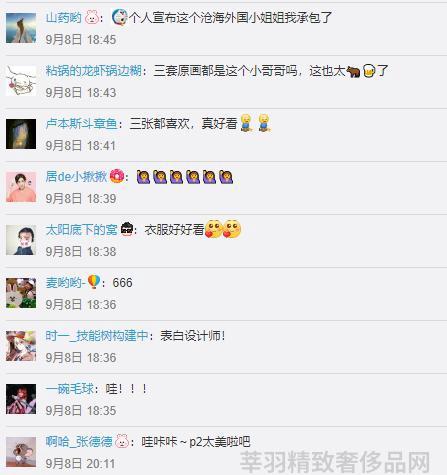Open 一碗毛球 username link
The width and height of the screenshot is (447, 475).
[x=70, y=389]
